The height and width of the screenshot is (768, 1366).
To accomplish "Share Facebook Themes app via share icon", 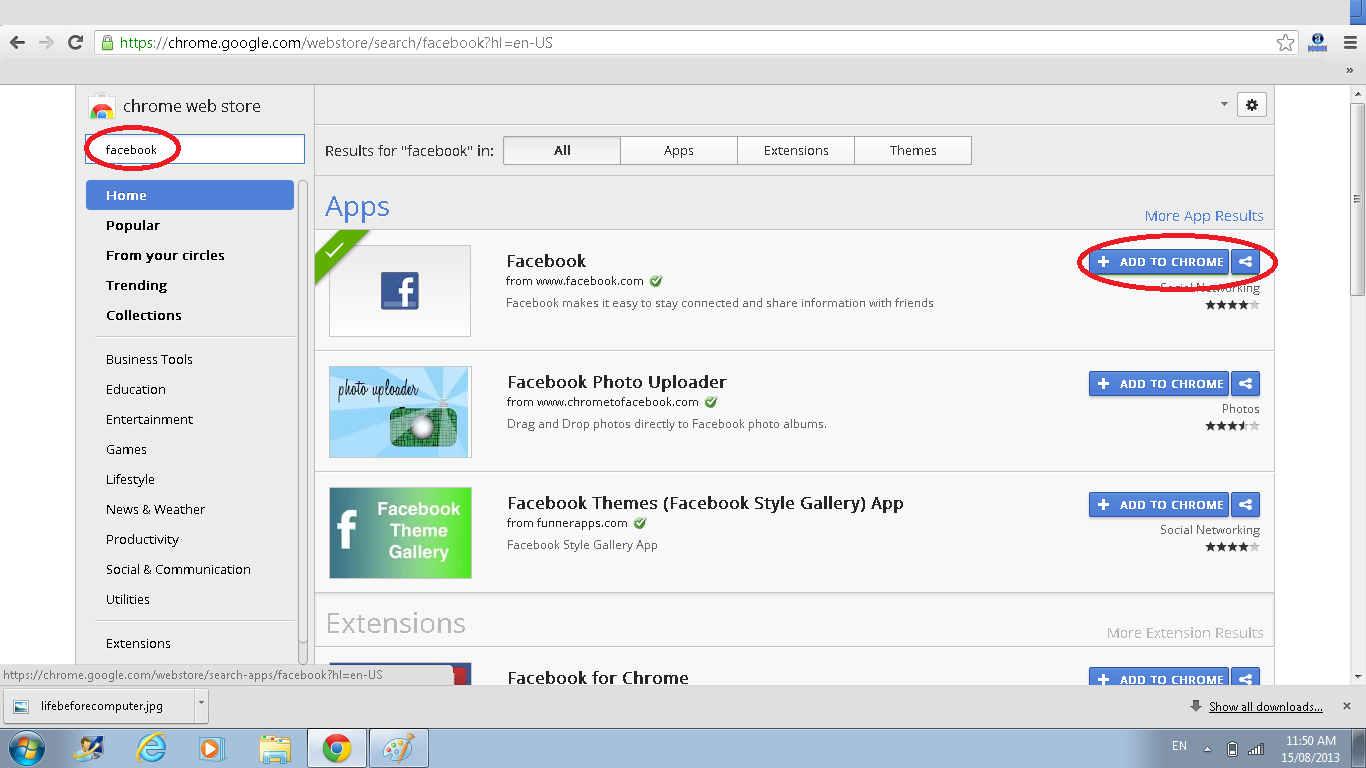I will tap(1245, 505).
